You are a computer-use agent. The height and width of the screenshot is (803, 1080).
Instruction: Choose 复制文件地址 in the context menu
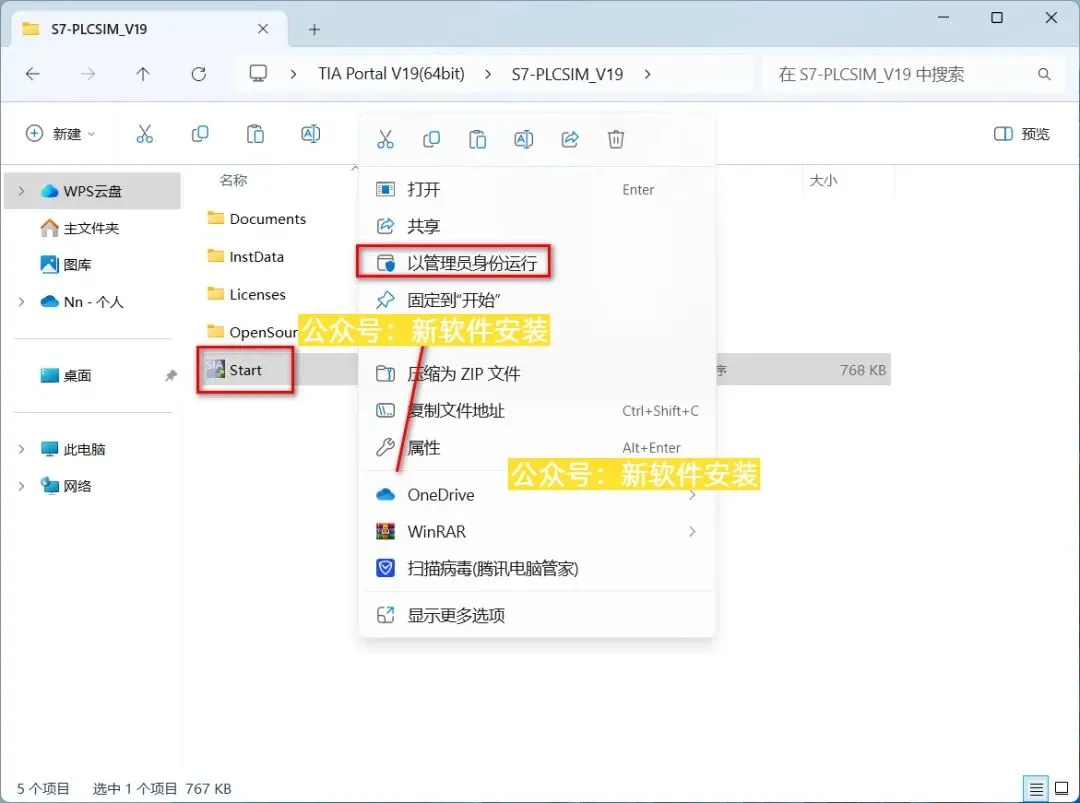point(538,410)
